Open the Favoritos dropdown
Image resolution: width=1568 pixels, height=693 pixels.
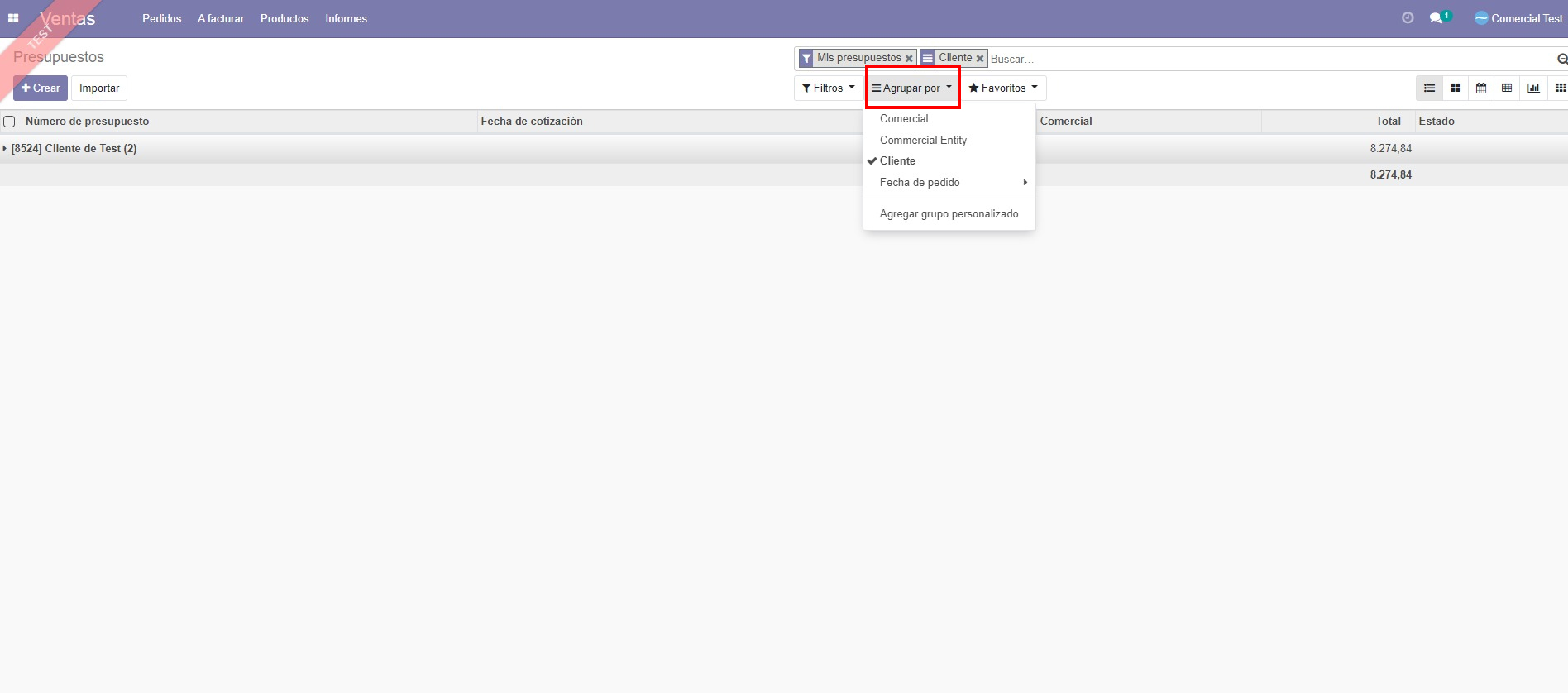1002,88
